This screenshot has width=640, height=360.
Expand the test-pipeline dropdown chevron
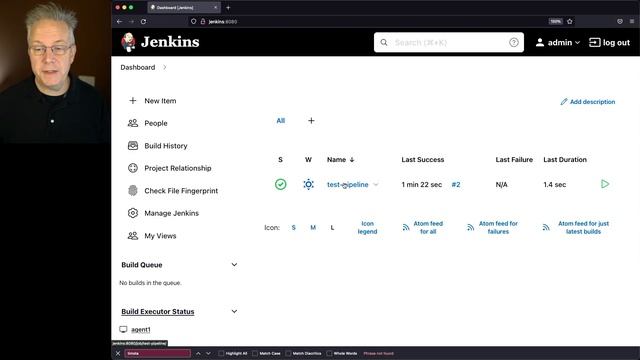(376, 184)
